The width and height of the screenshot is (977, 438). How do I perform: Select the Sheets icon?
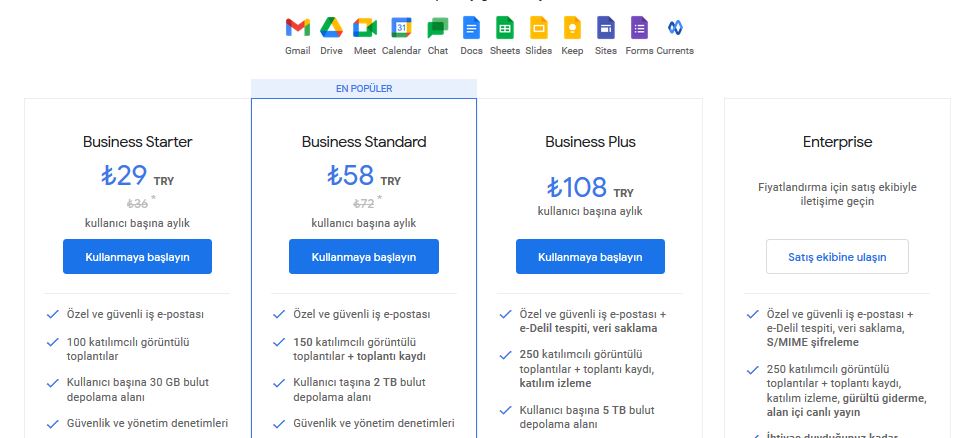(505, 27)
